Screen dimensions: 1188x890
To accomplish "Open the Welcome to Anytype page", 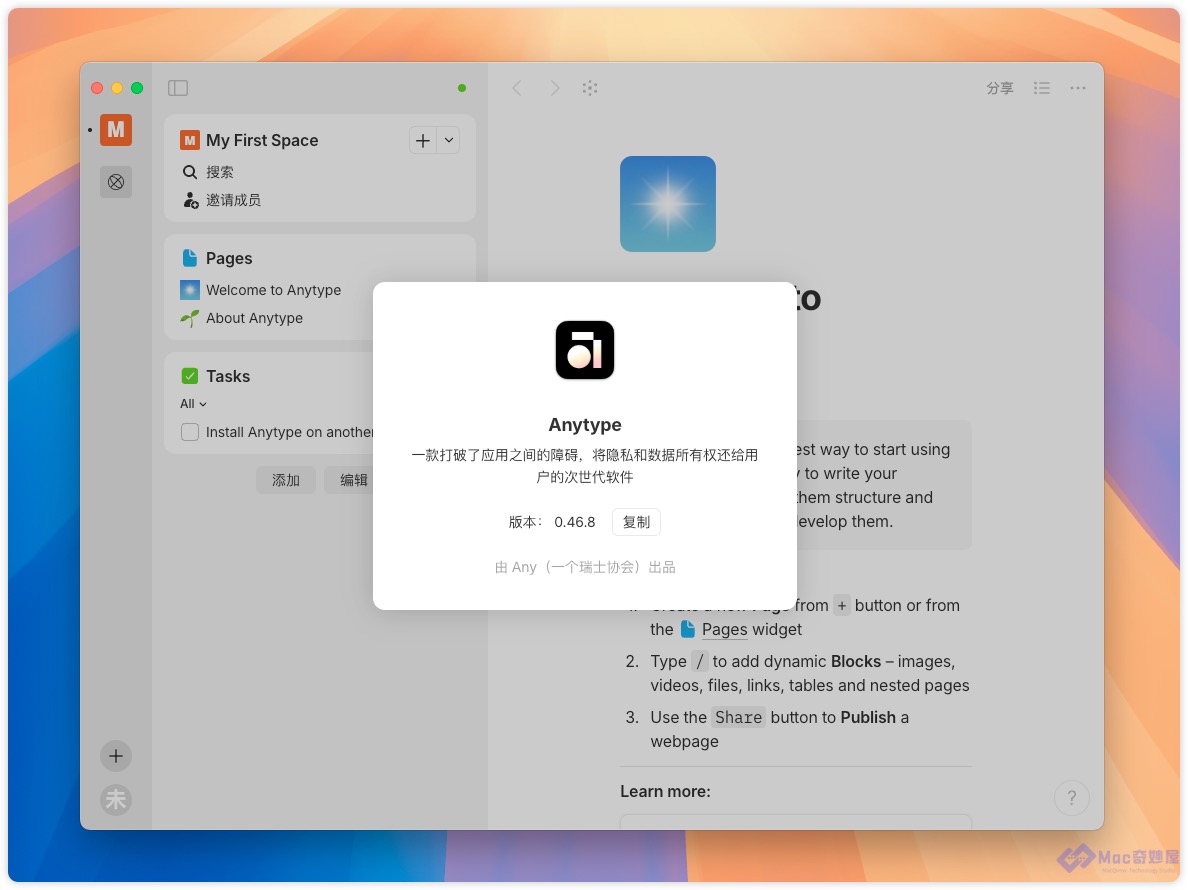I will [274, 290].
